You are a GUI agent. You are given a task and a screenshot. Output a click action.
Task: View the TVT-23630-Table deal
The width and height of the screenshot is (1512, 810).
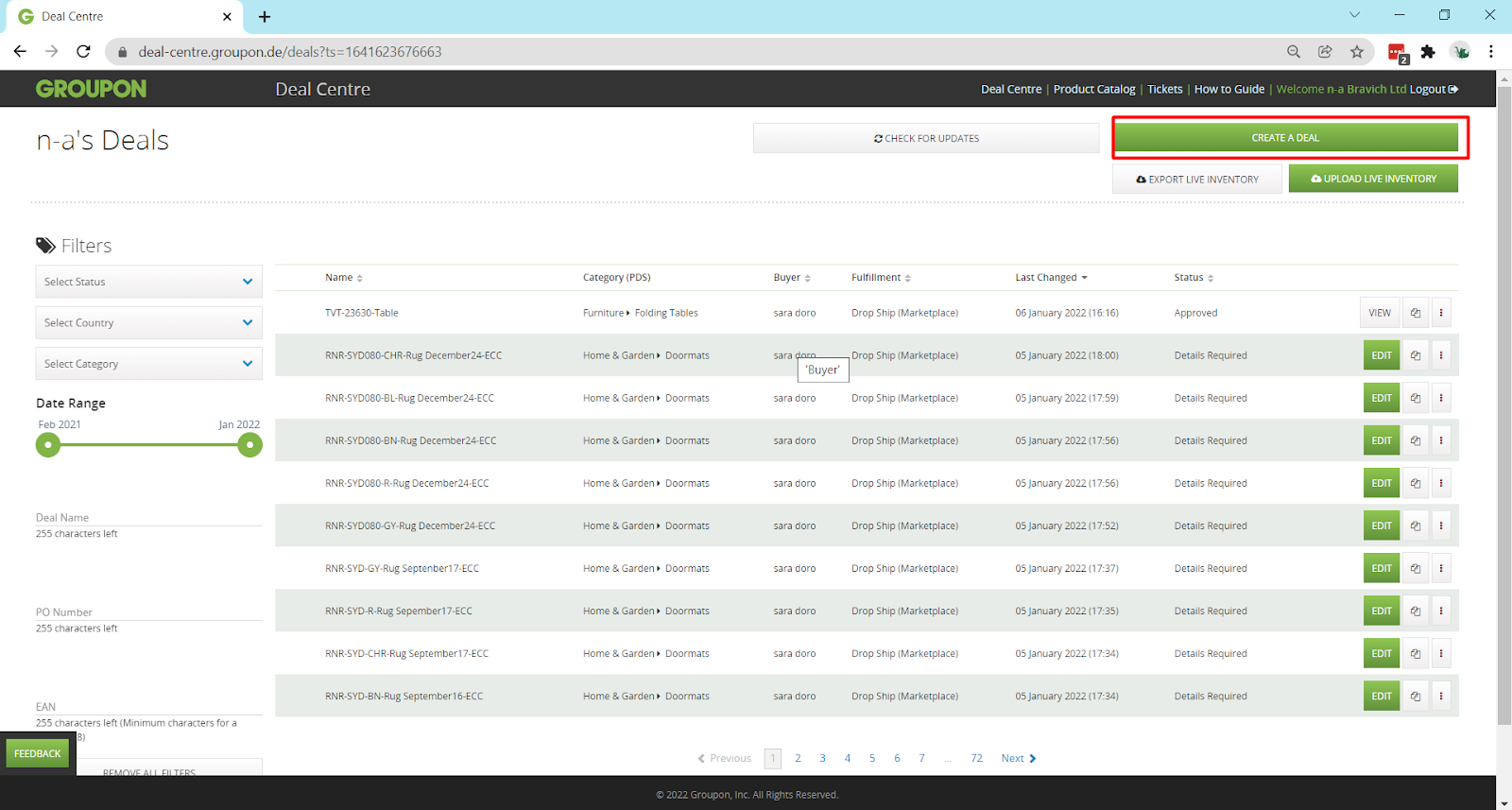coord(1380,313)
